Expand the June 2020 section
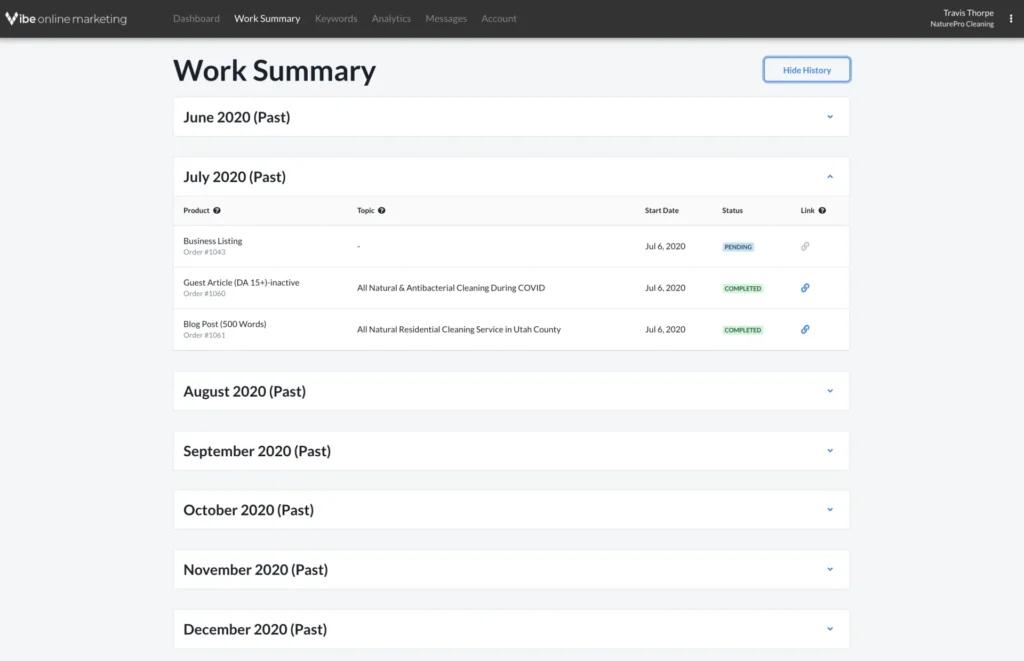 (x=830, y=117)
